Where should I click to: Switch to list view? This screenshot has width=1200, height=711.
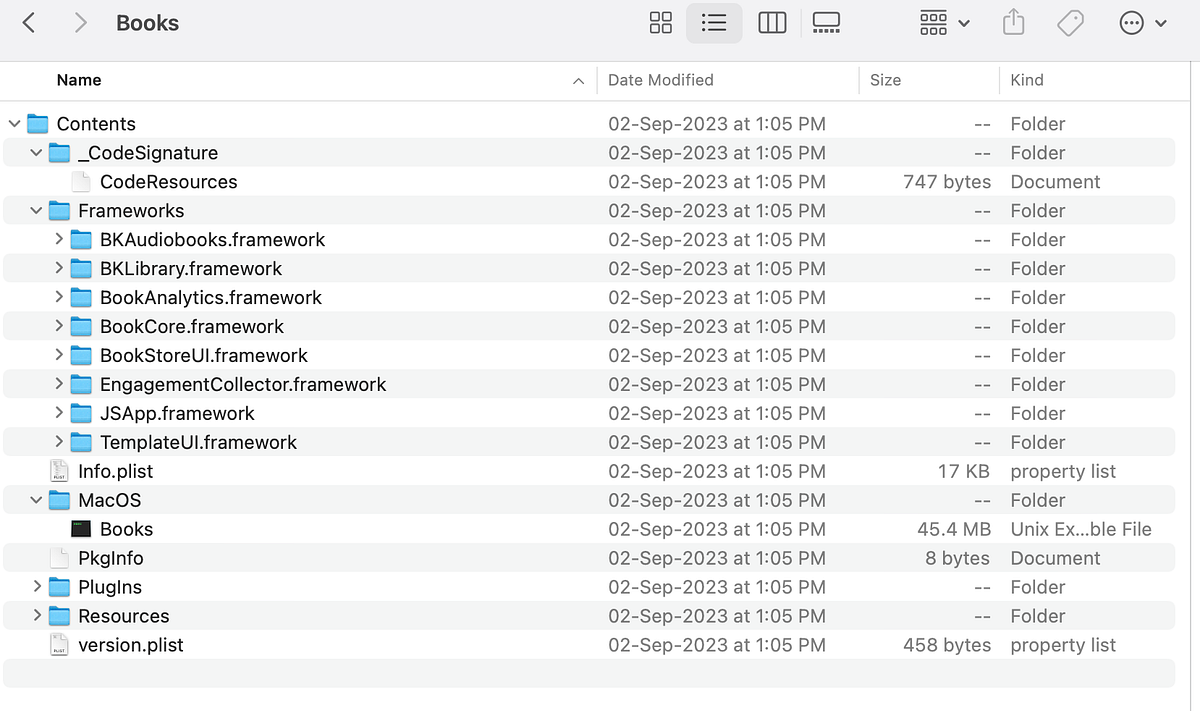(714, 23)
